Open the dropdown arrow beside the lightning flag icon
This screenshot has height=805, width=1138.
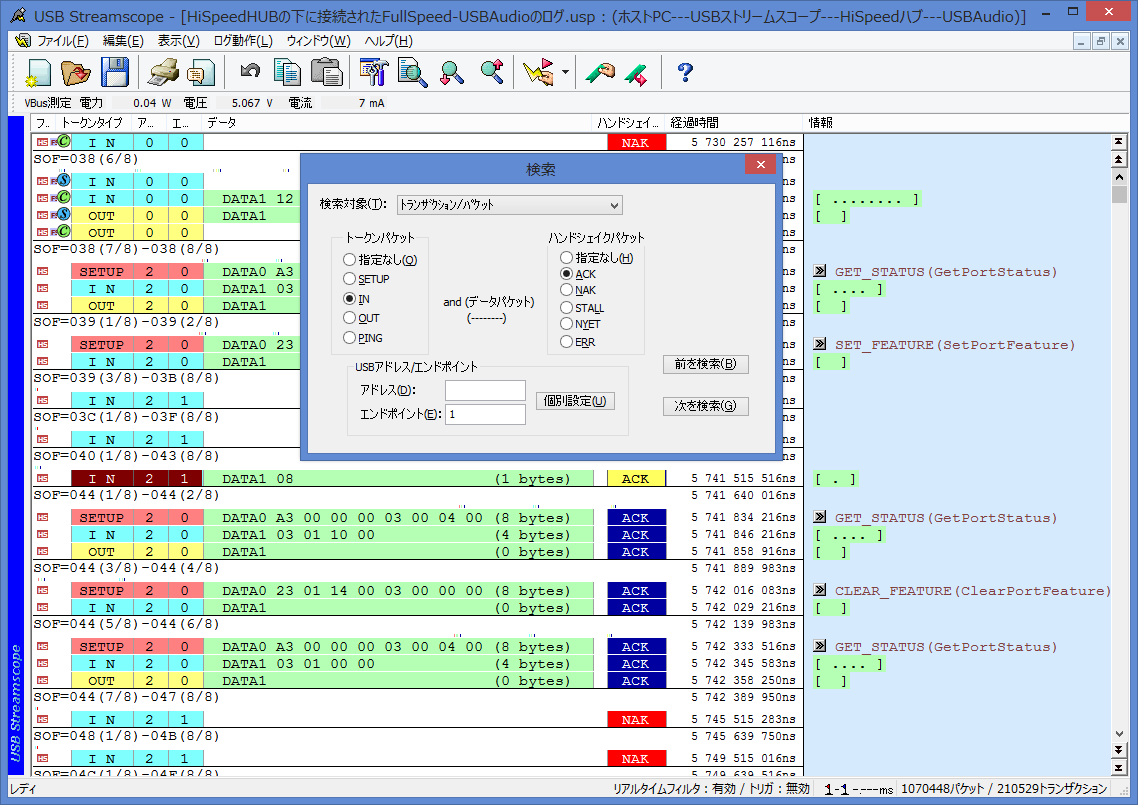(565, 73)
